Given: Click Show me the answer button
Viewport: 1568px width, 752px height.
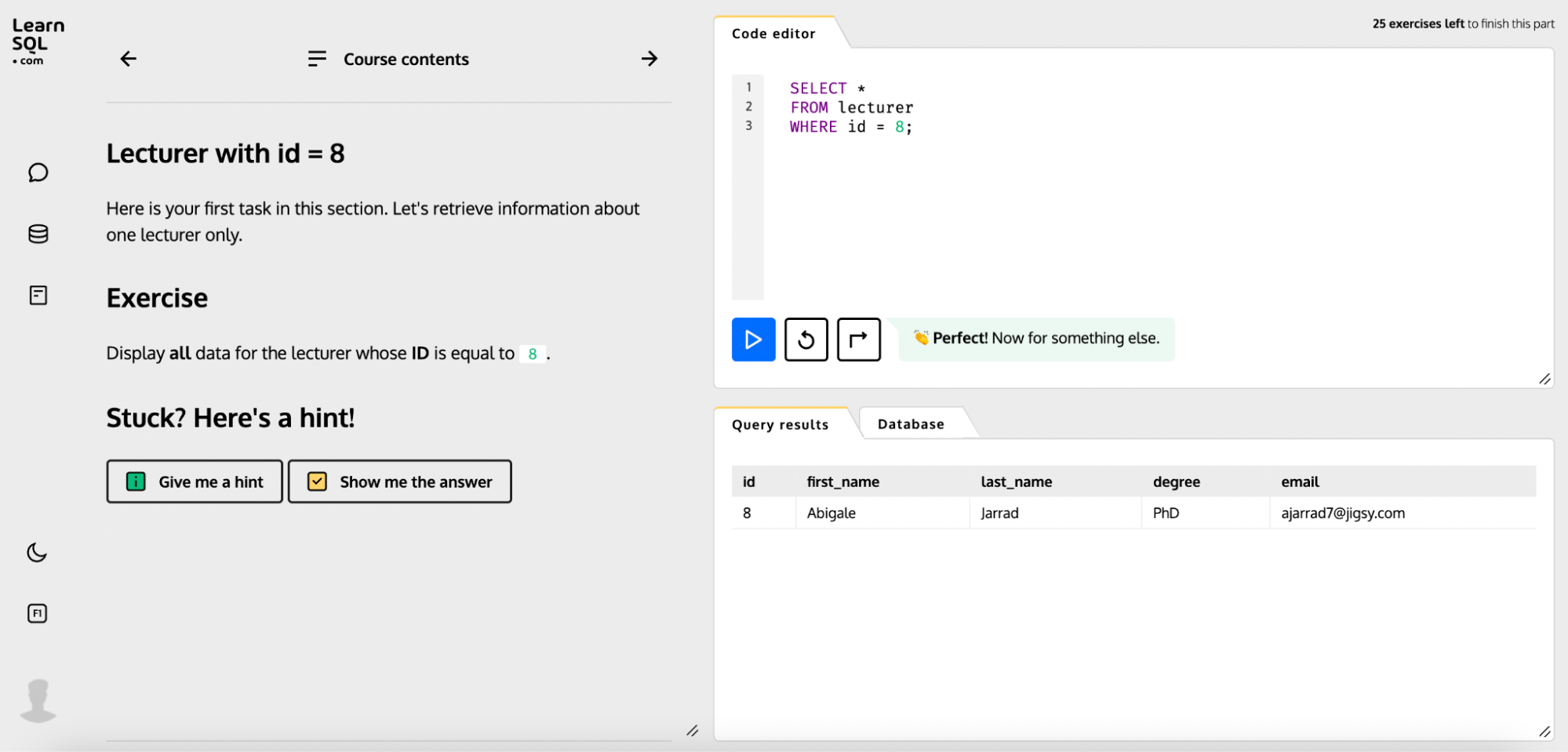Looking at the screenshot, I should point(400,481).
